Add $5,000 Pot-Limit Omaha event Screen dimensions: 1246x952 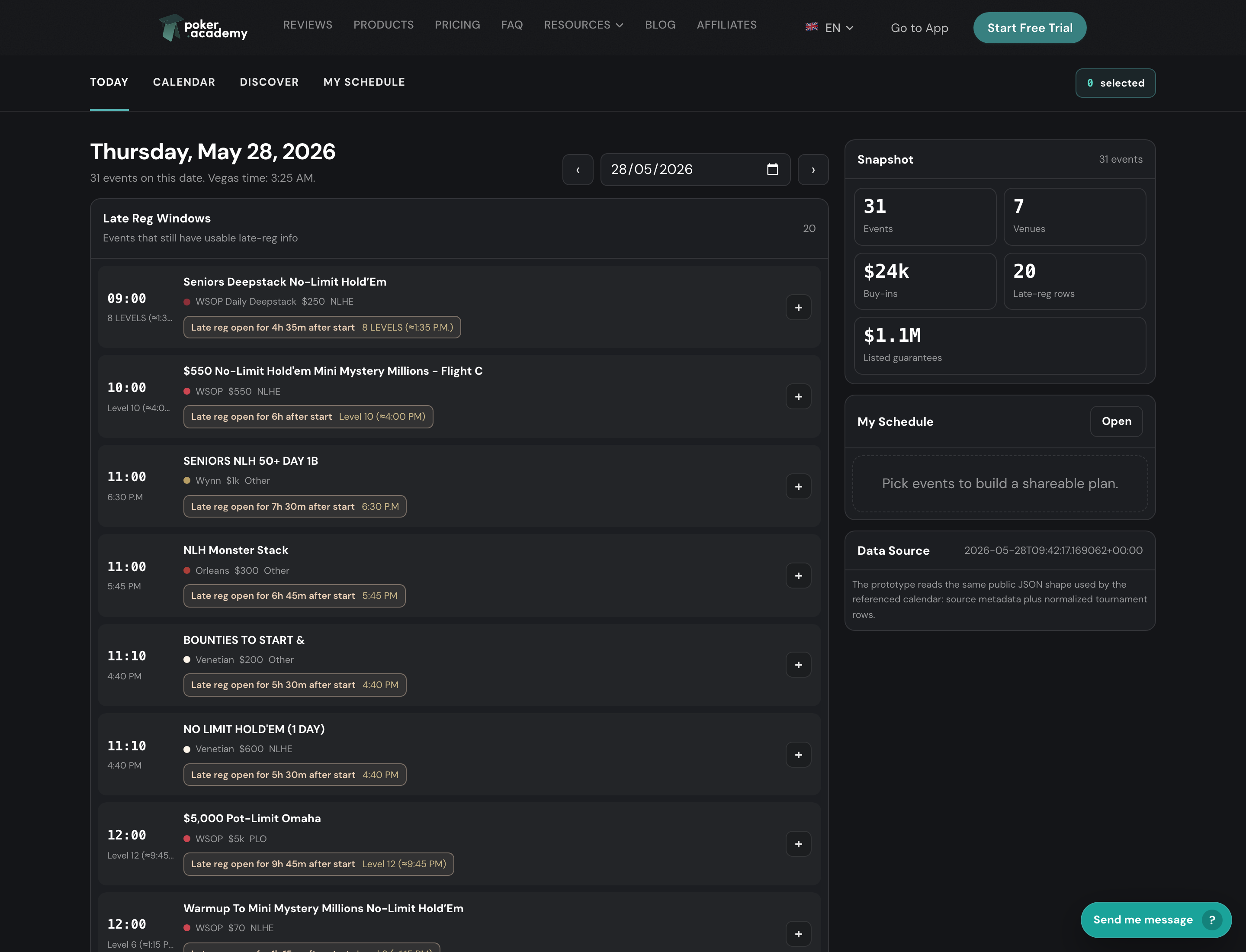point(798,844)
